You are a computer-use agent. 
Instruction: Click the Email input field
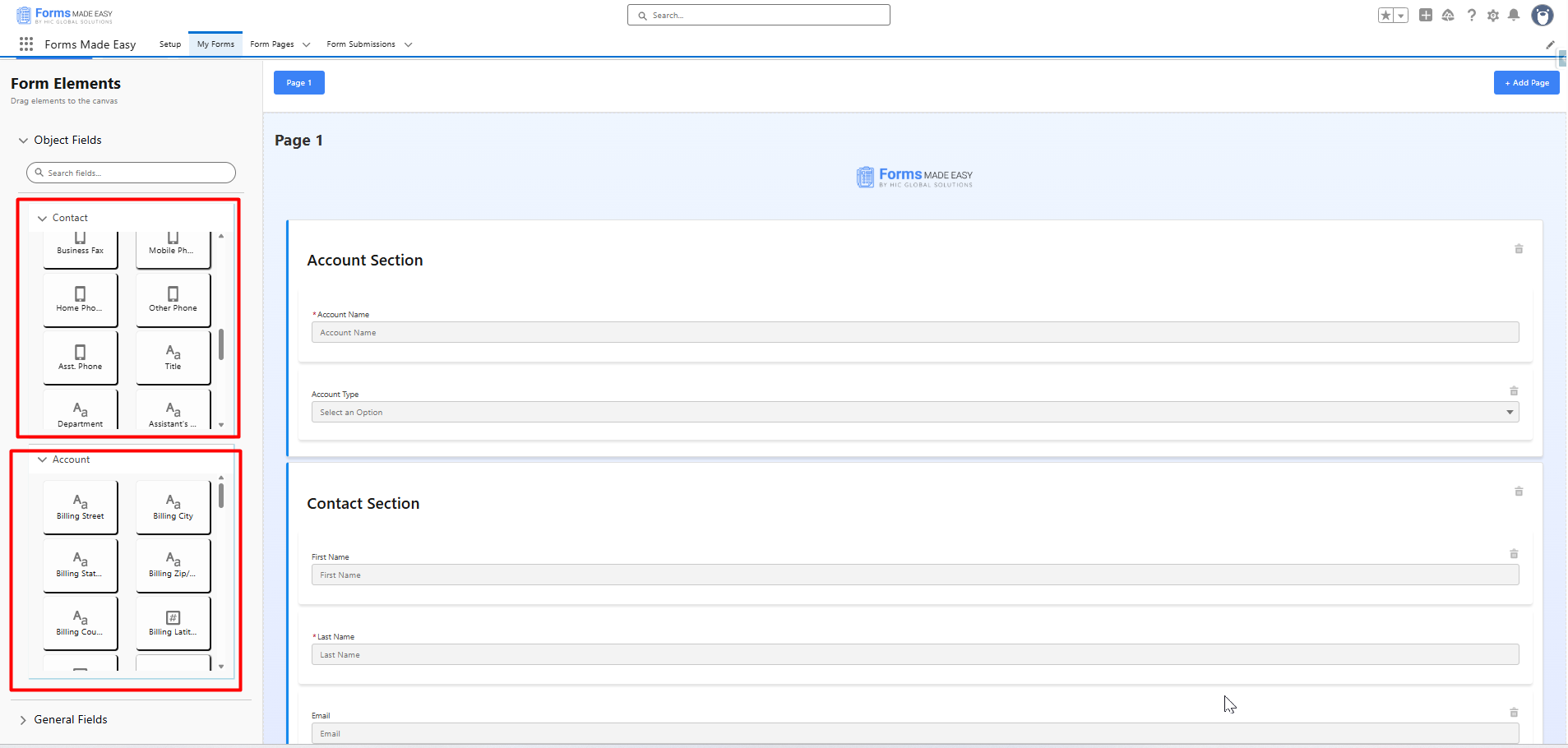click(x=915, y=733)
